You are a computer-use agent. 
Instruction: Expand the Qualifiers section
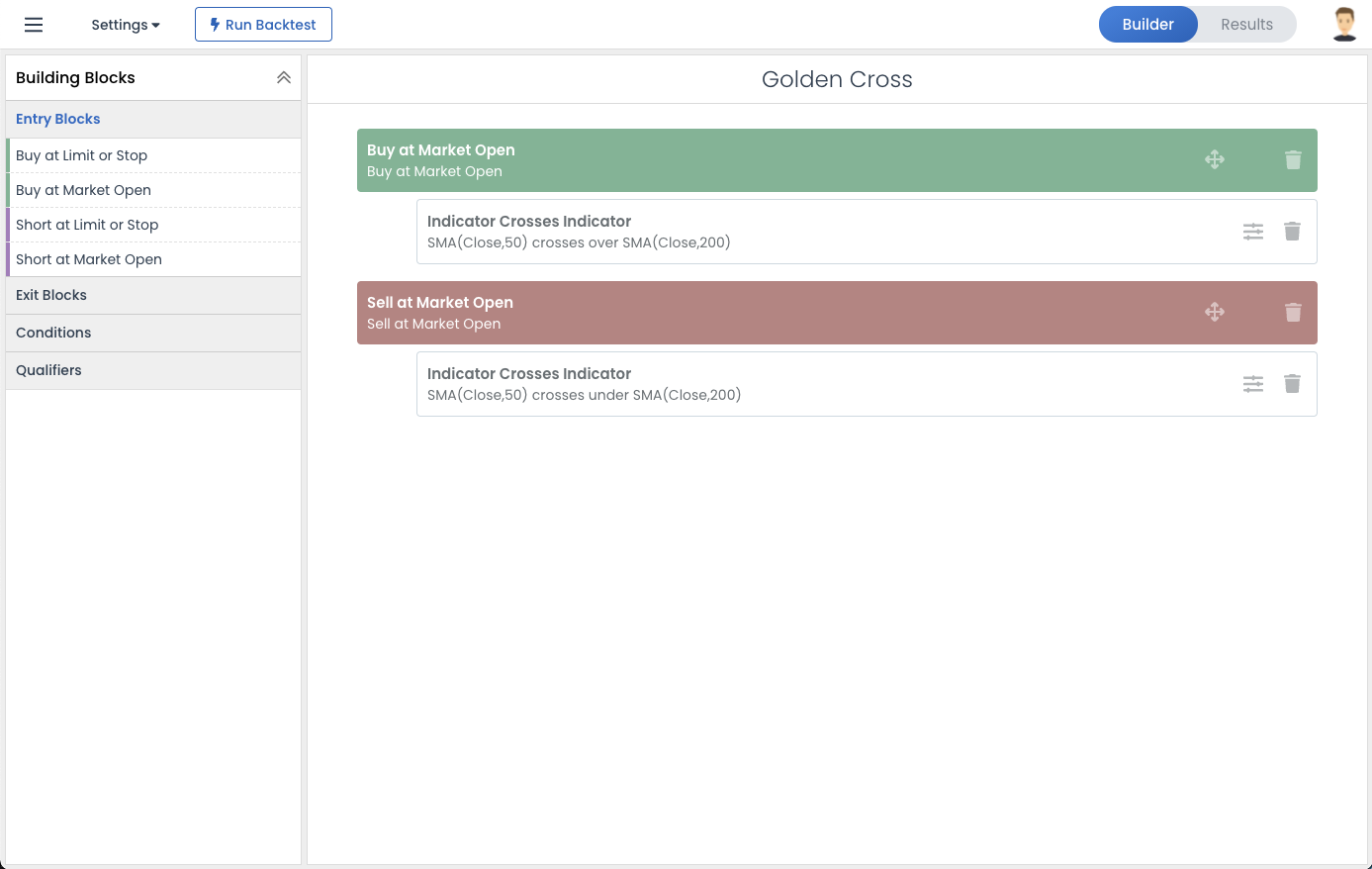[48, 370]
